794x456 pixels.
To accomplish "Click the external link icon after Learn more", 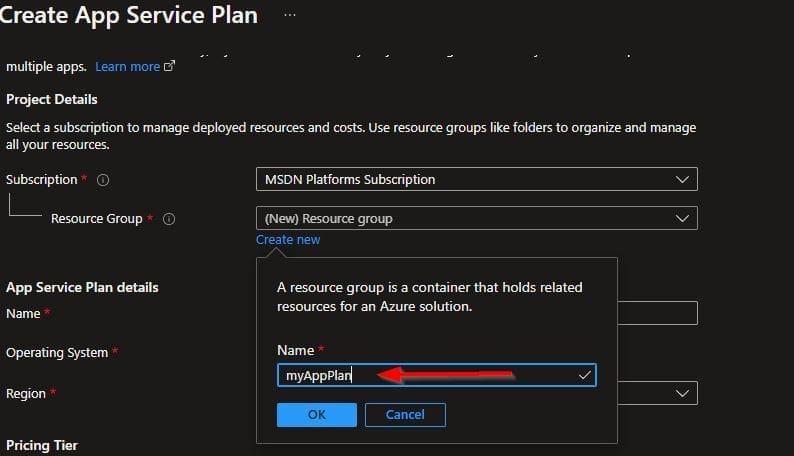I will [169, 67].
